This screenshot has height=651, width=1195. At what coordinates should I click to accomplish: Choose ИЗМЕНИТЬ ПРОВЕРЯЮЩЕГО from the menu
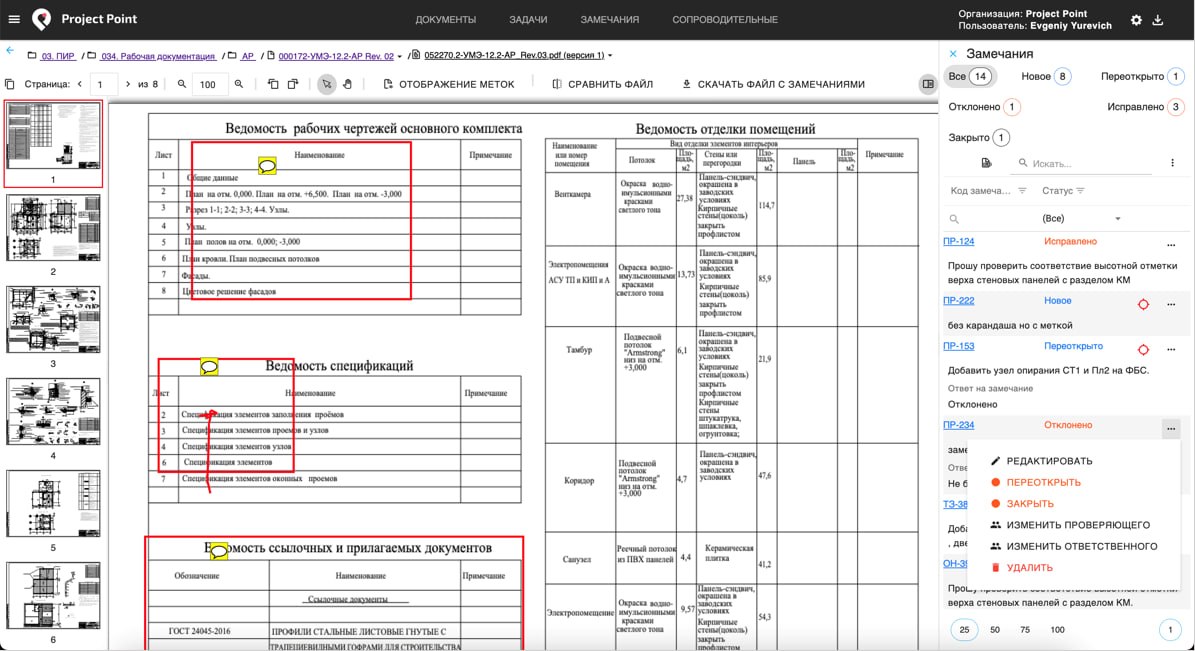(1069, 524)
